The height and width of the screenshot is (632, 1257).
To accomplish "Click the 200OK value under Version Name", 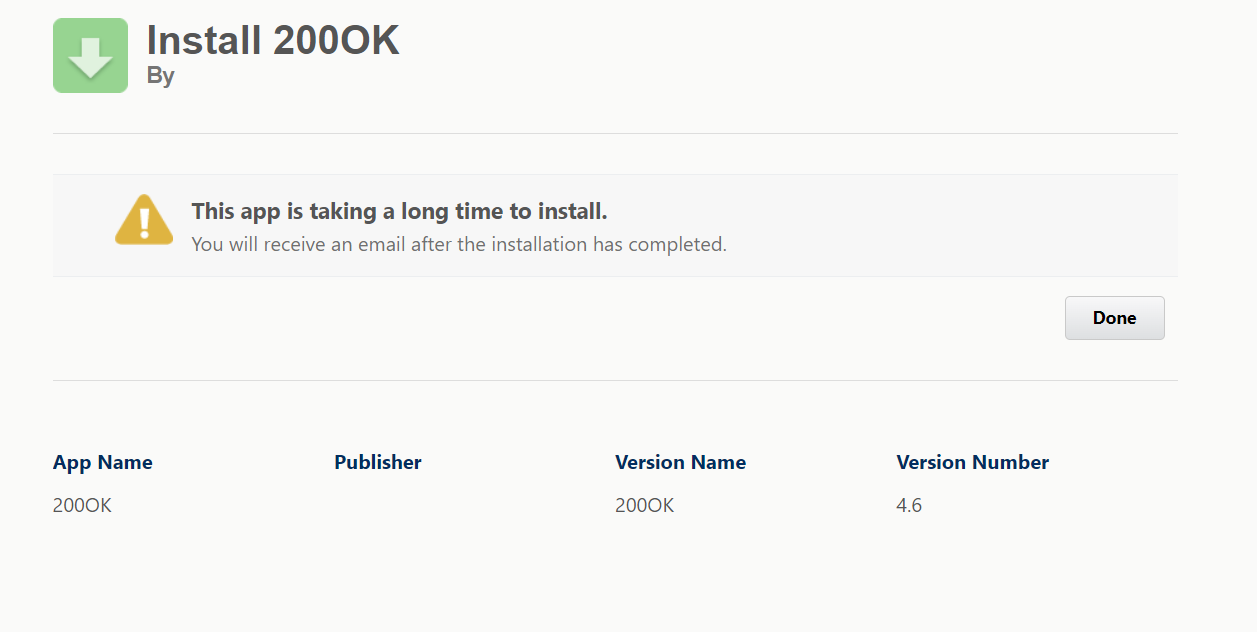I will (644, 506).
